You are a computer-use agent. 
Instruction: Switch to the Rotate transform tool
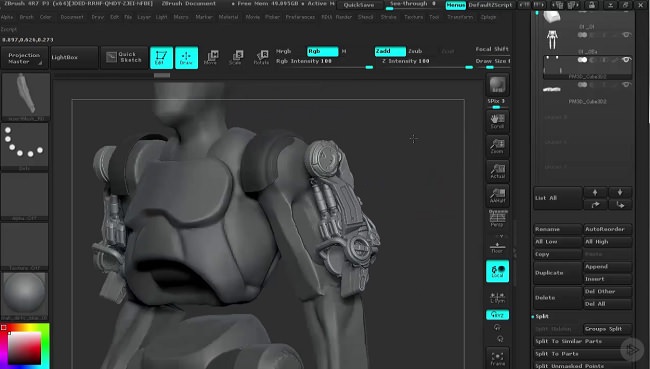pyautogui.click(x=261, y=58)
